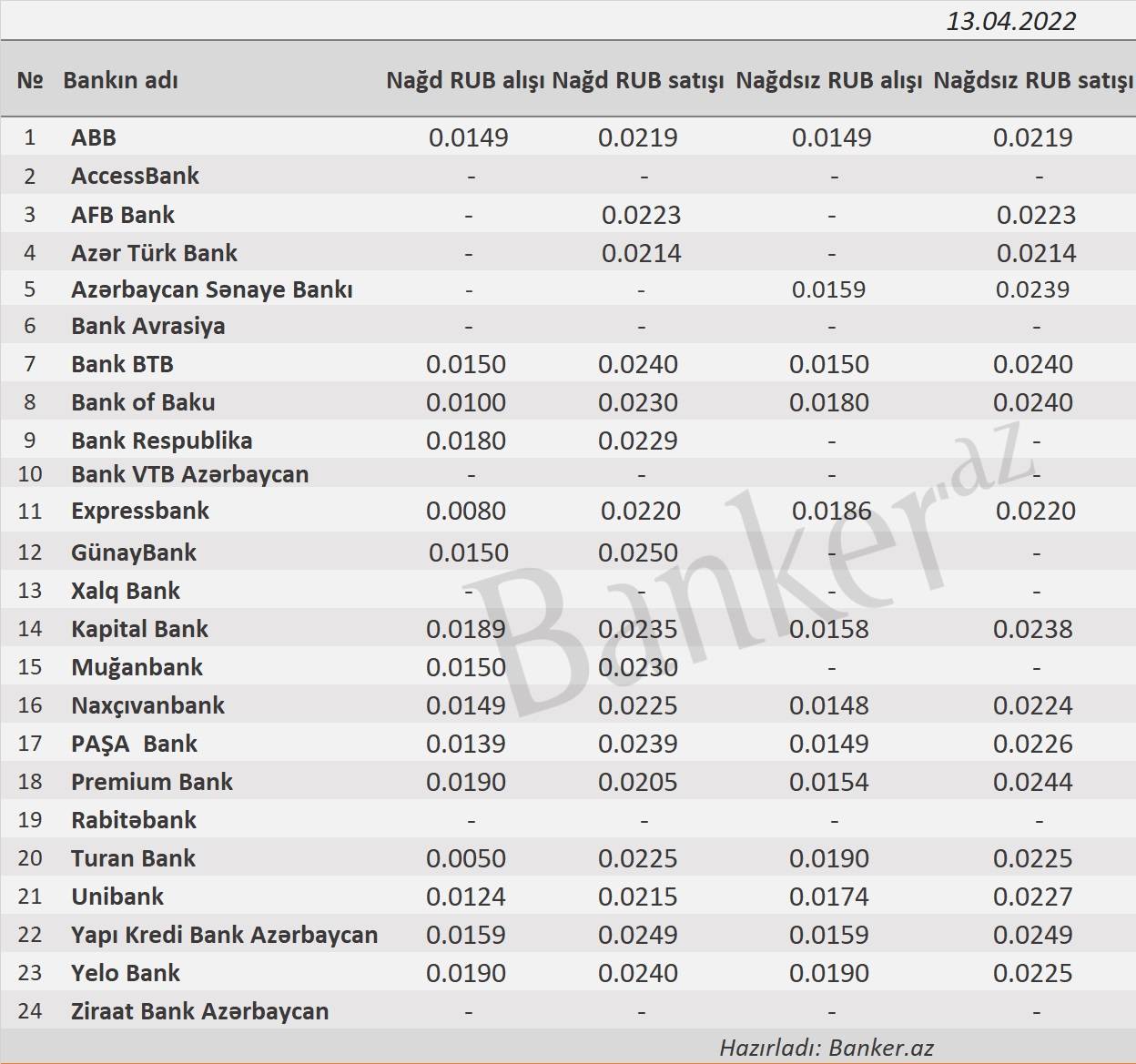Image resolution: width=1136 pixels, height=1064 pixels.
Task: Select PAŞA Bank's cashless sell rate 0.0226
Action: tap(1033, 744)
